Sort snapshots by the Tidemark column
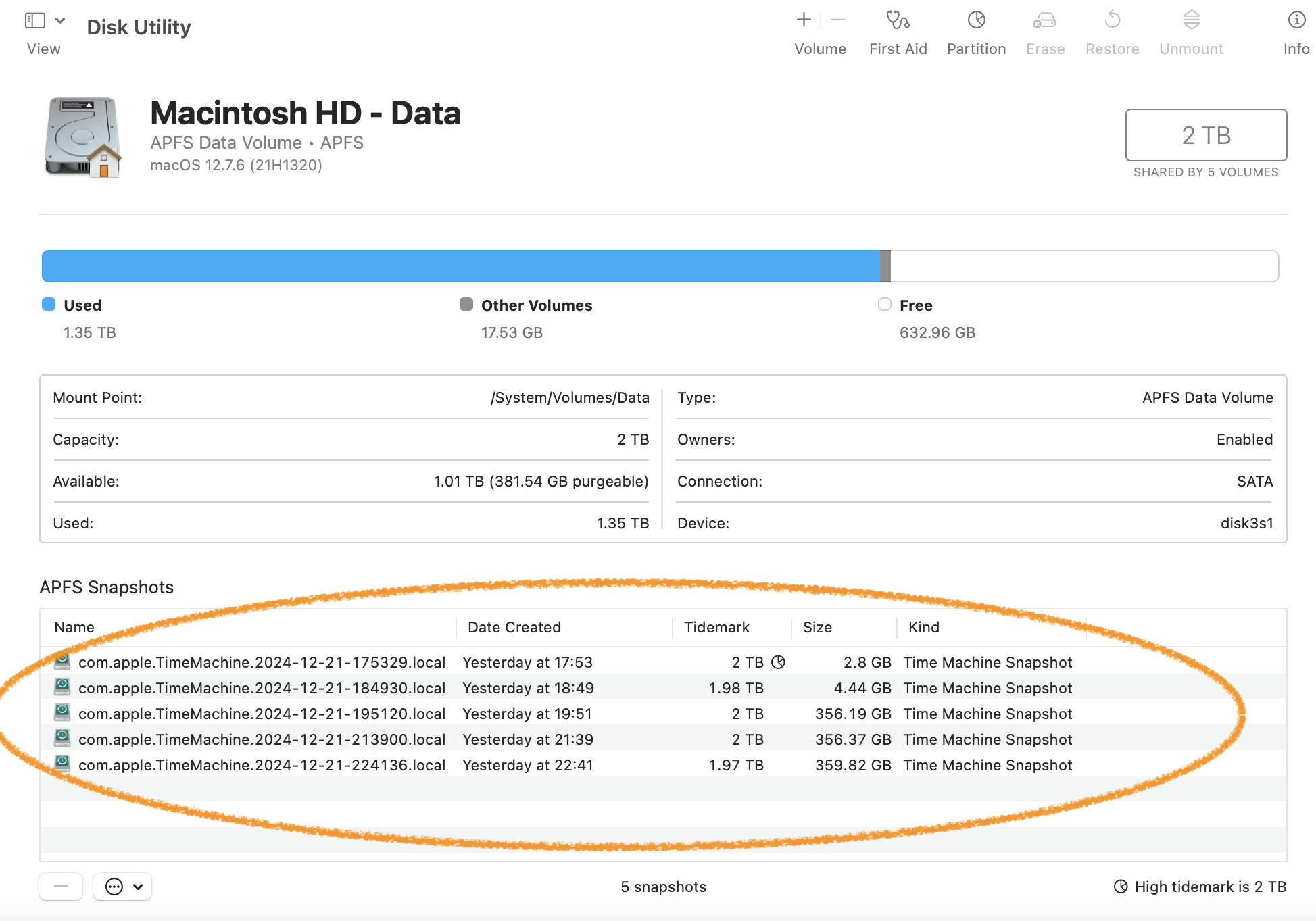 pos(716,627)
